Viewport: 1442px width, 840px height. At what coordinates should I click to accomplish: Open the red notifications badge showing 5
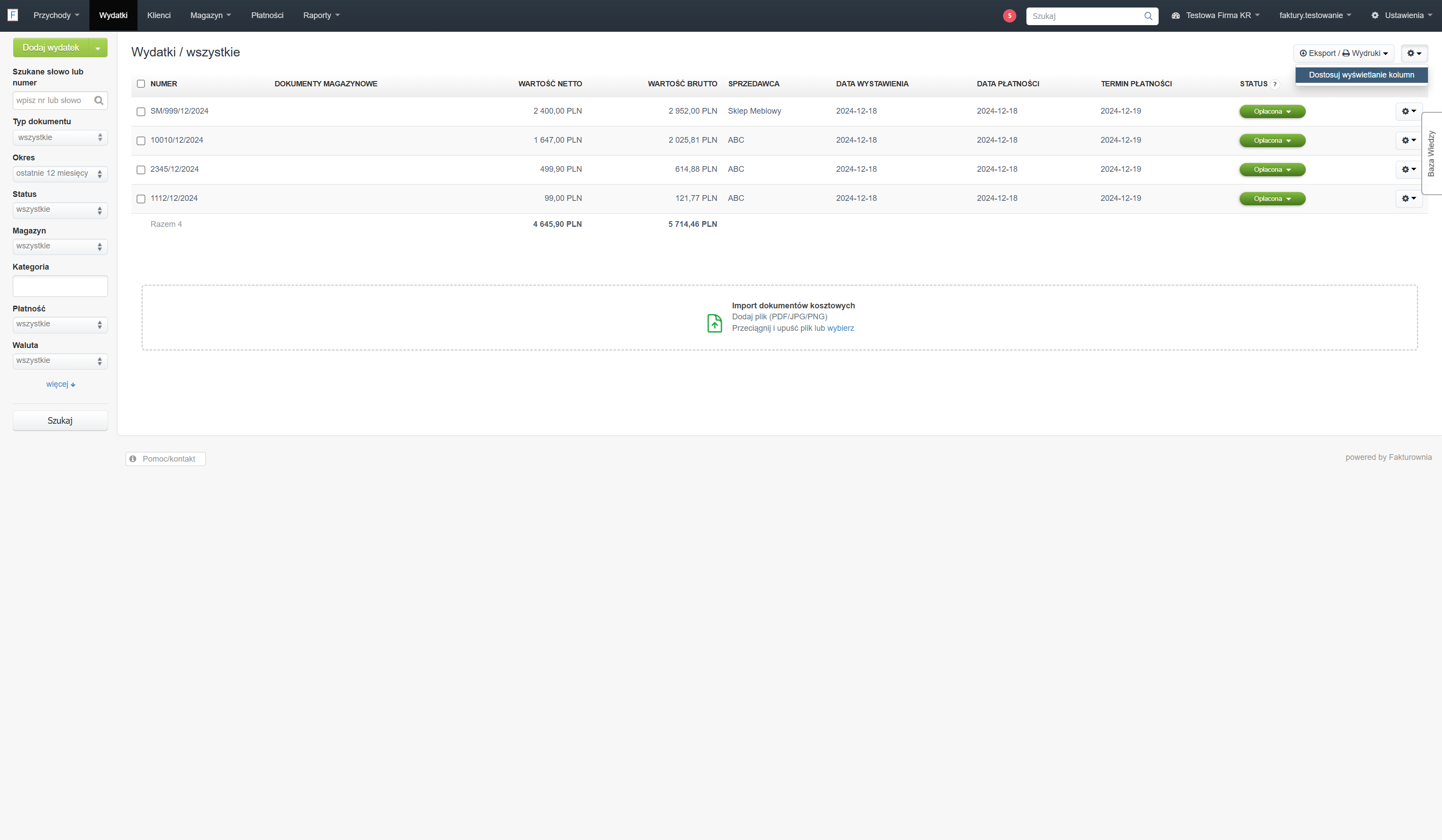point(1009,16)
